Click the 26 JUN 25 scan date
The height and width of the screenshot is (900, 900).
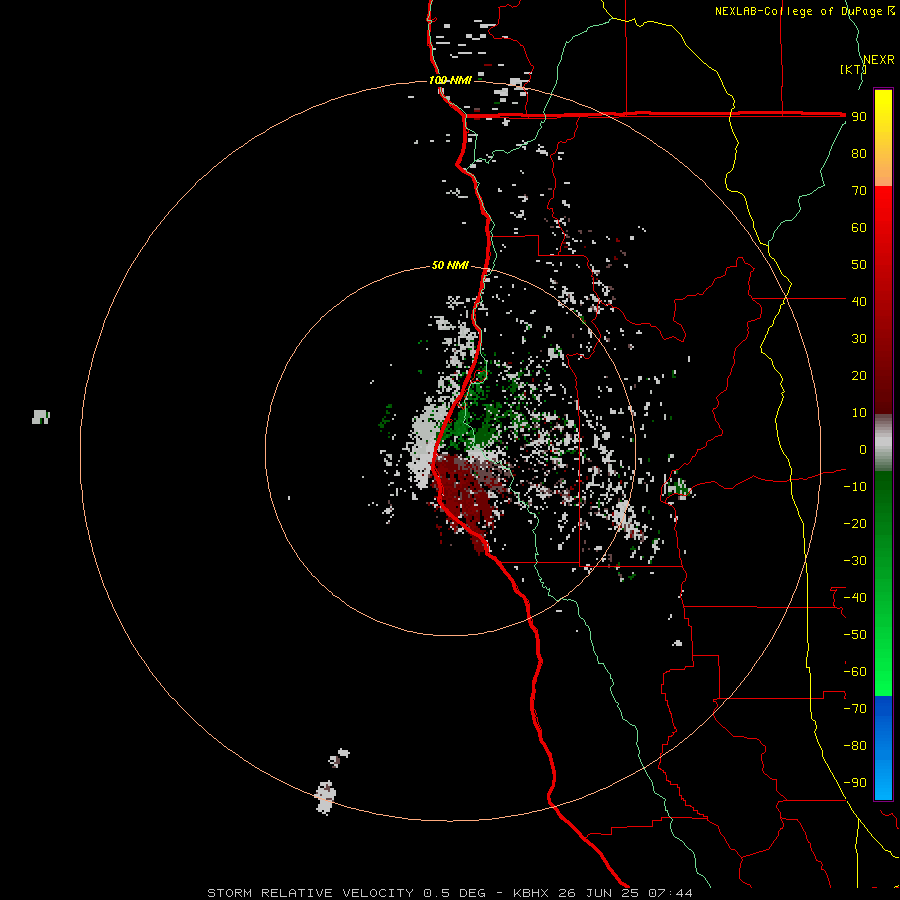point(599,893)
